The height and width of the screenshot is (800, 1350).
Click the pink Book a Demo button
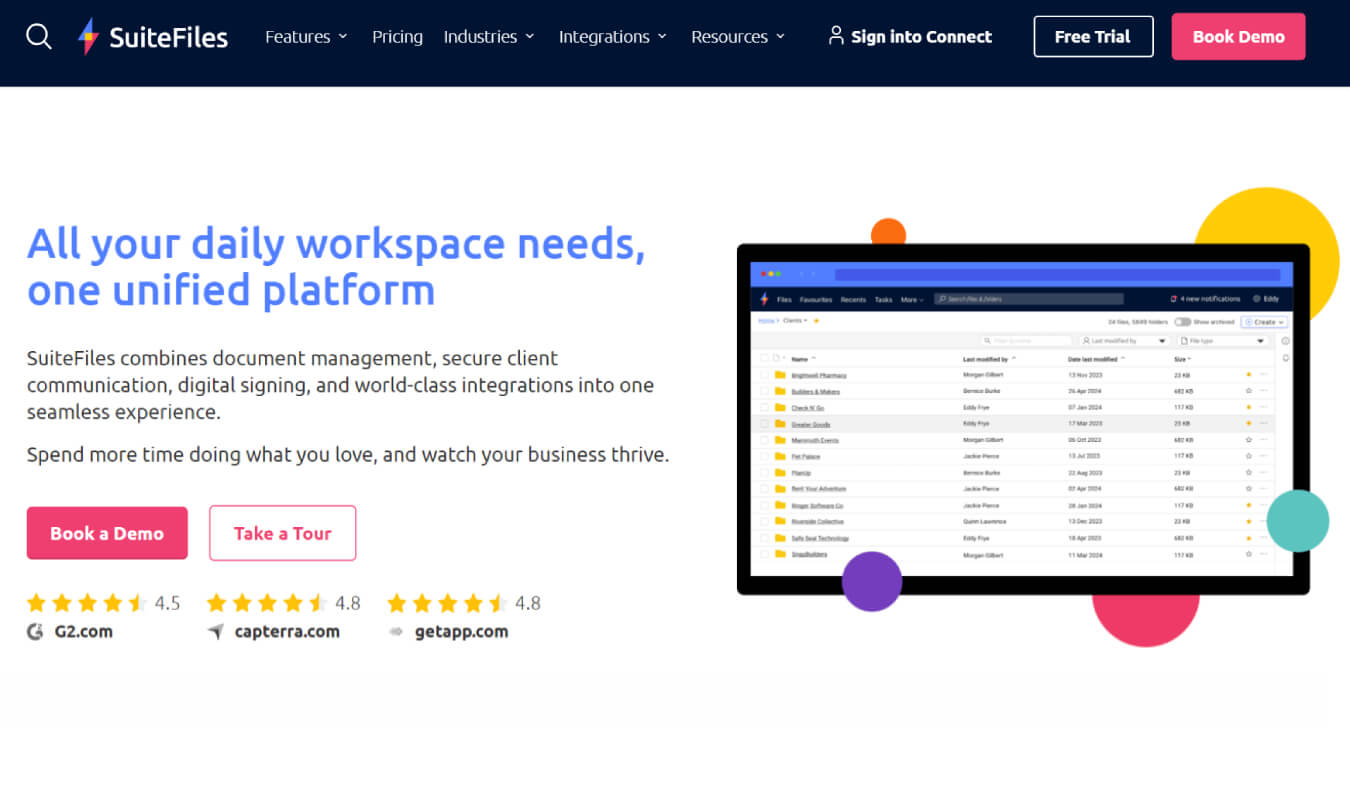pyautogui.click(x=107, y=533)
